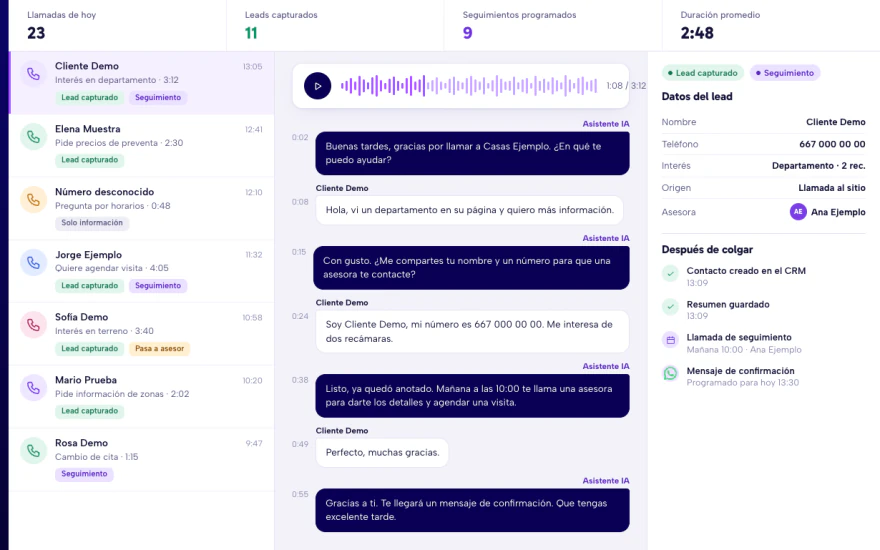Screen dimensions: 880x550
Task: Click Lead capturado tag under Cliente Demo in list
Action: coord(90,98)
